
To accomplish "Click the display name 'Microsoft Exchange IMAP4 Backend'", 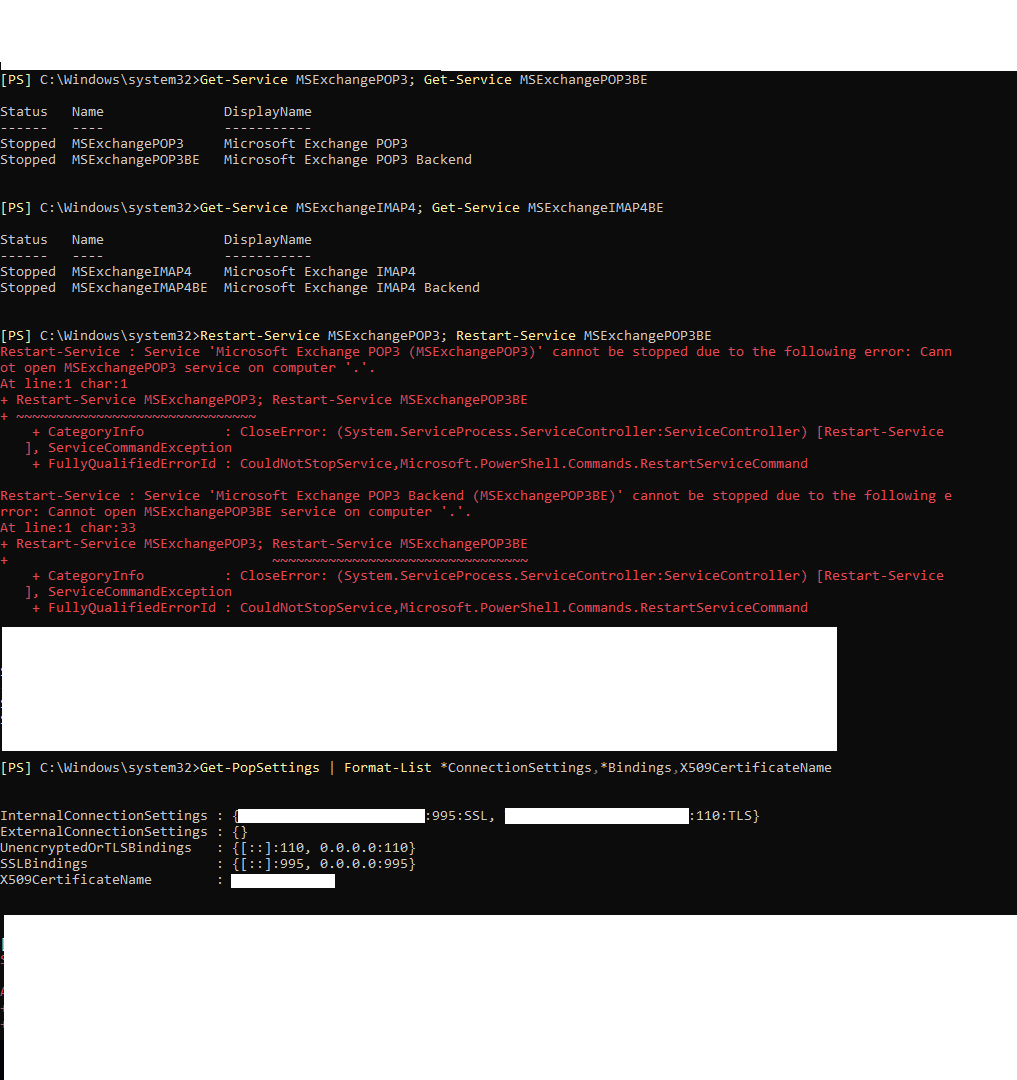I will tap(351, 288).
